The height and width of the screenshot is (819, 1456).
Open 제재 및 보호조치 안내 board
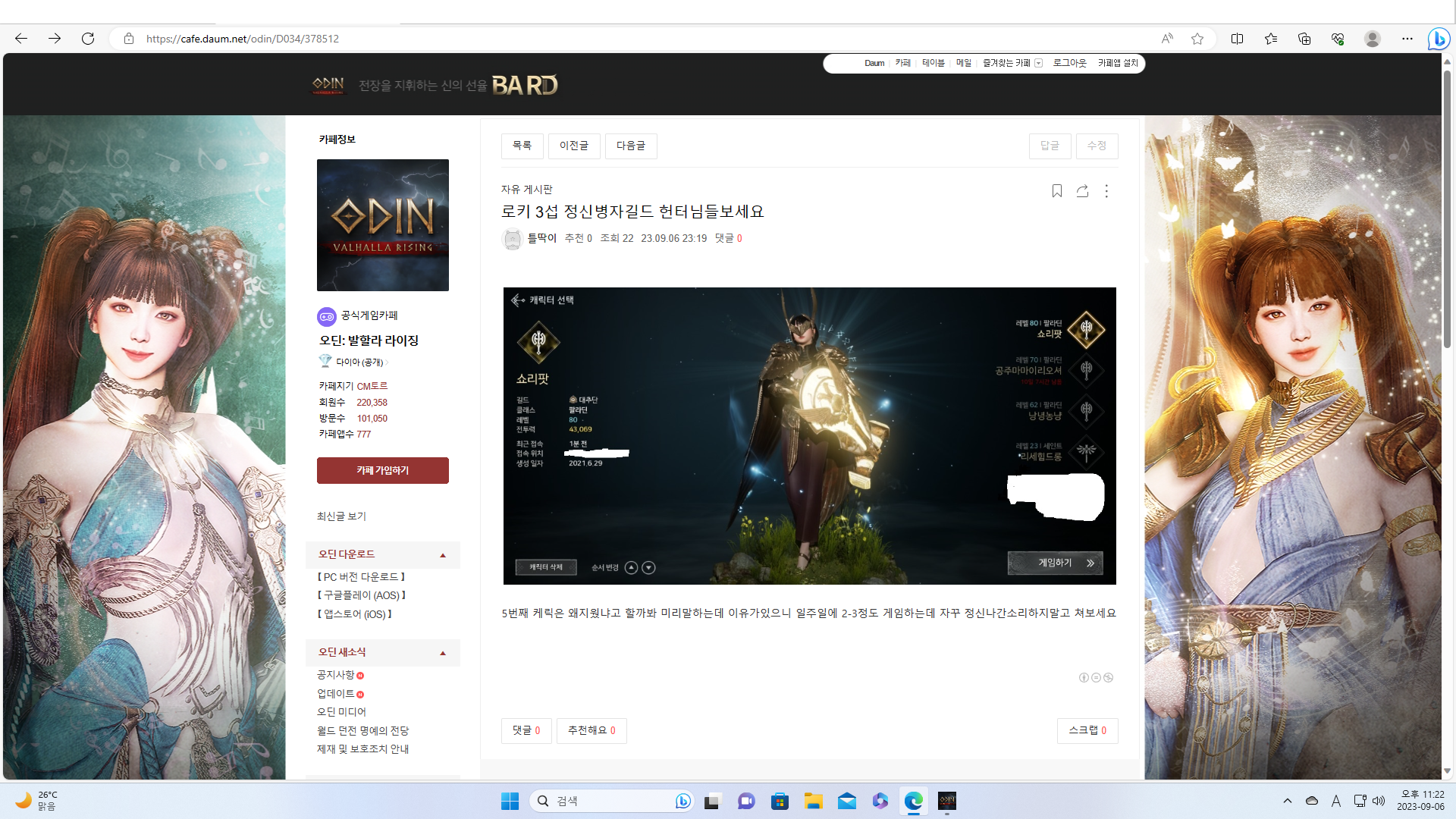(x=363, y=749)
